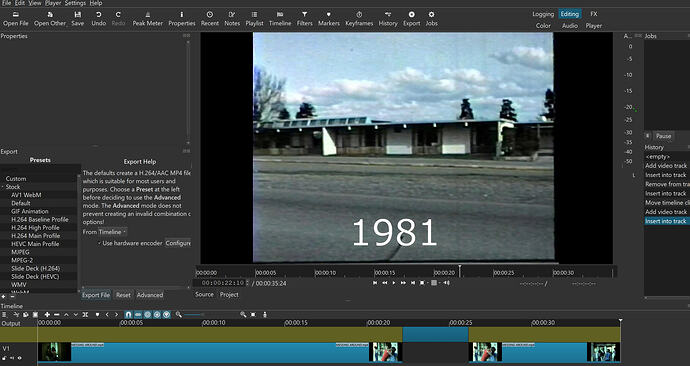The width and height of the screenshot is (690, 366).
Task: Mute track V1 audio
Action: (x=12, y=358)
